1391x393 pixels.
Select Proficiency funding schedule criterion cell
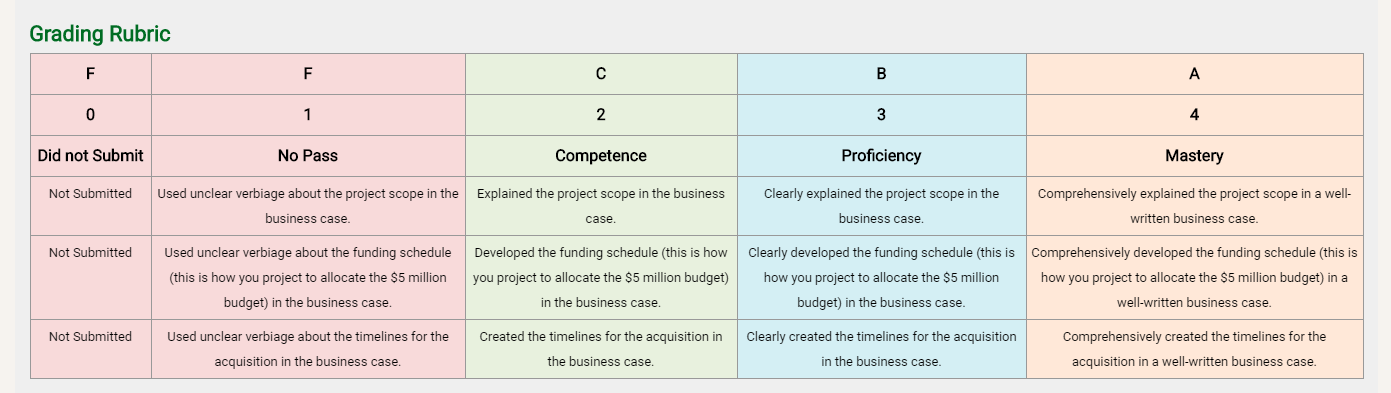point(881,278)
